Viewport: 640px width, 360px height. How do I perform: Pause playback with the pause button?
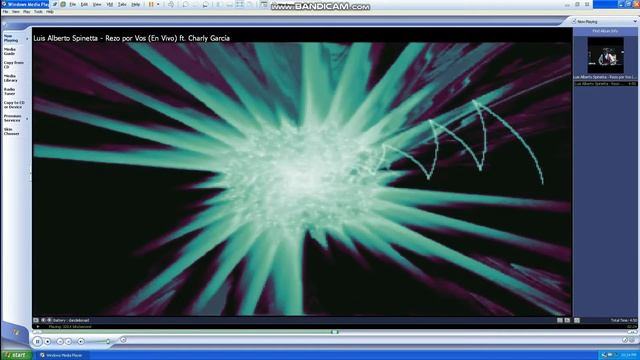[x=37, y=341]
